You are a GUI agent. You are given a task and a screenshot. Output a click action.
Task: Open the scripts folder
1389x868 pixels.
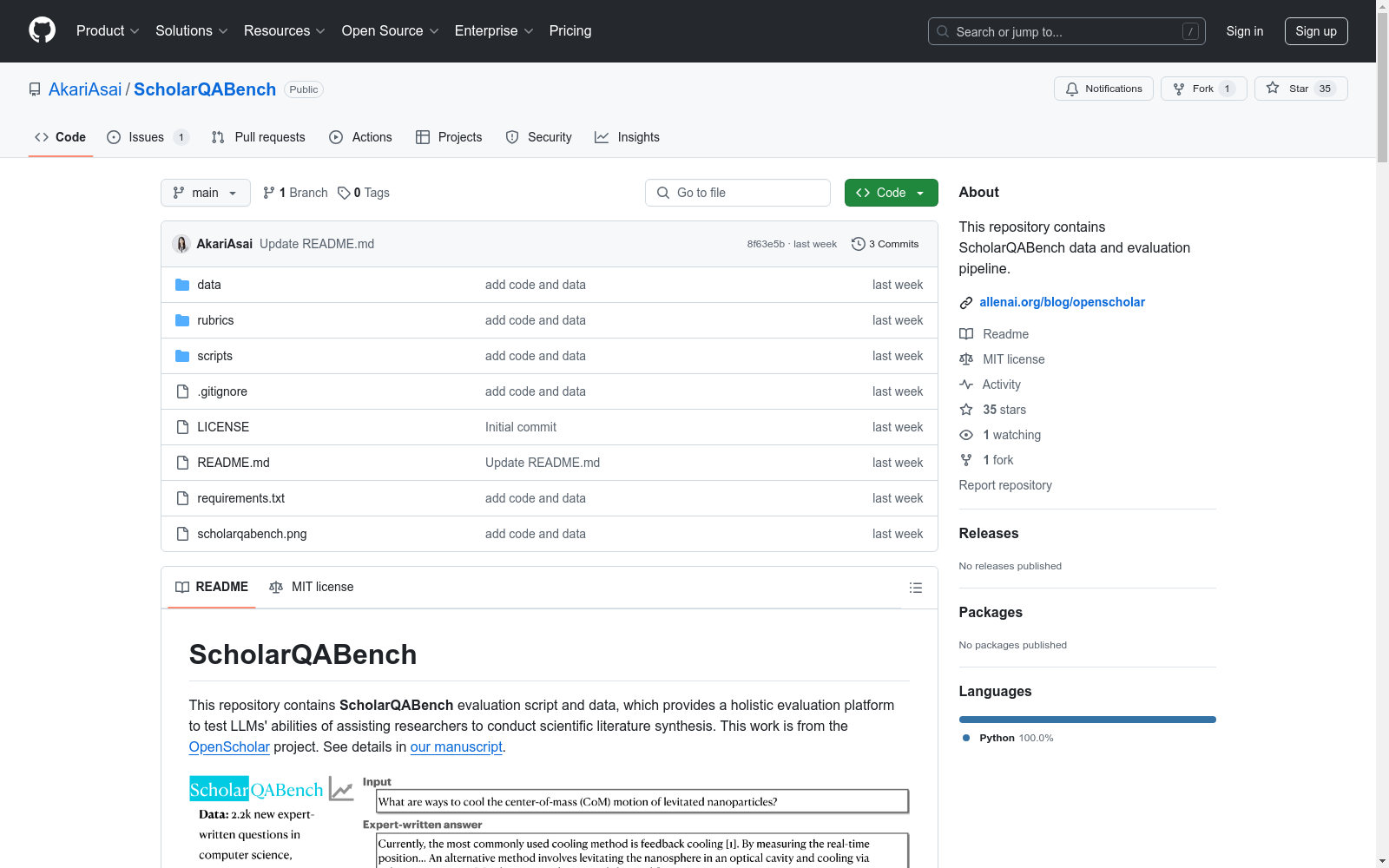[214, 356]
